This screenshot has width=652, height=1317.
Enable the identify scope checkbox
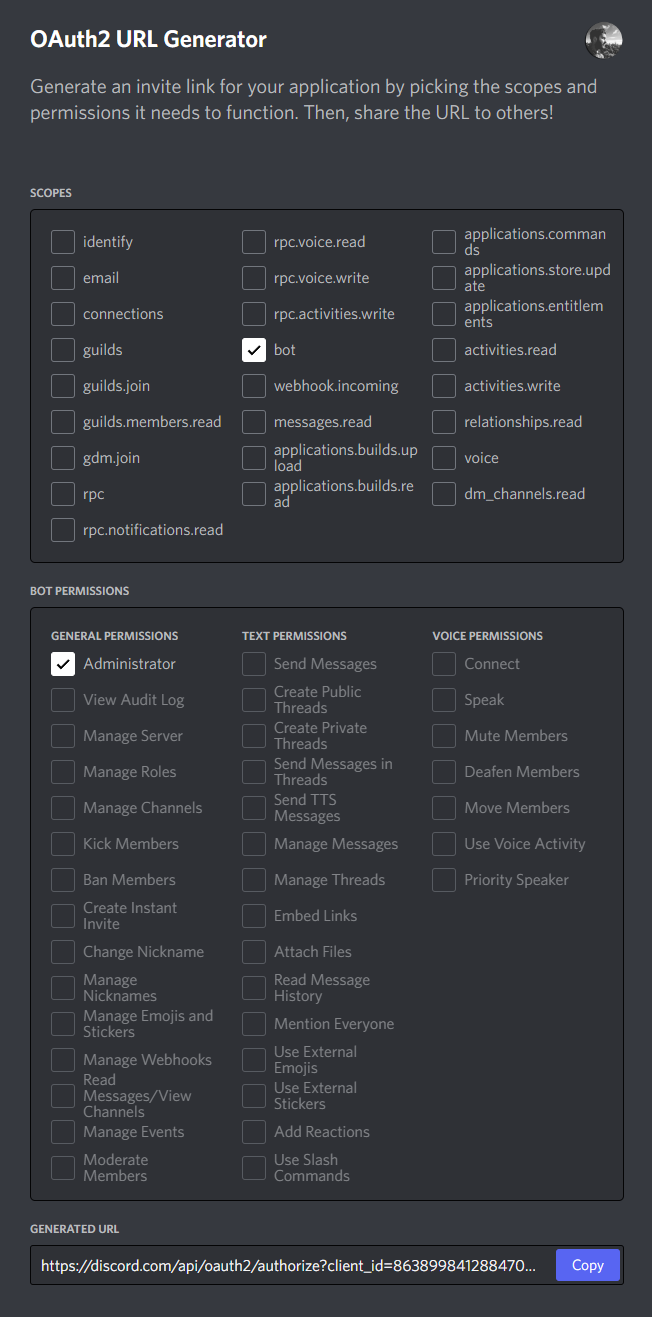click(62, 241)
